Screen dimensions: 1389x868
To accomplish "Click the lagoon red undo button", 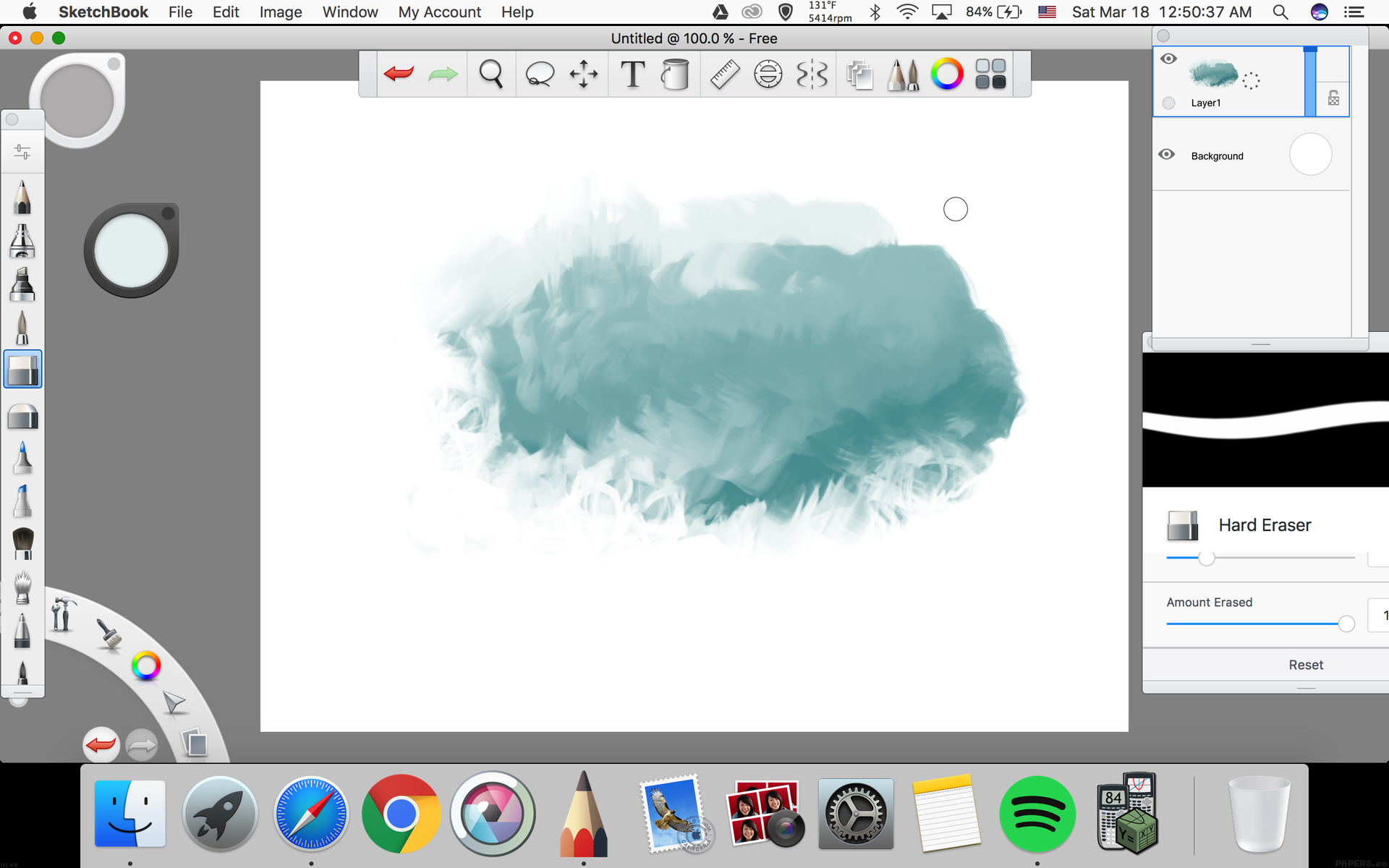I will click(x=101, y=744).
